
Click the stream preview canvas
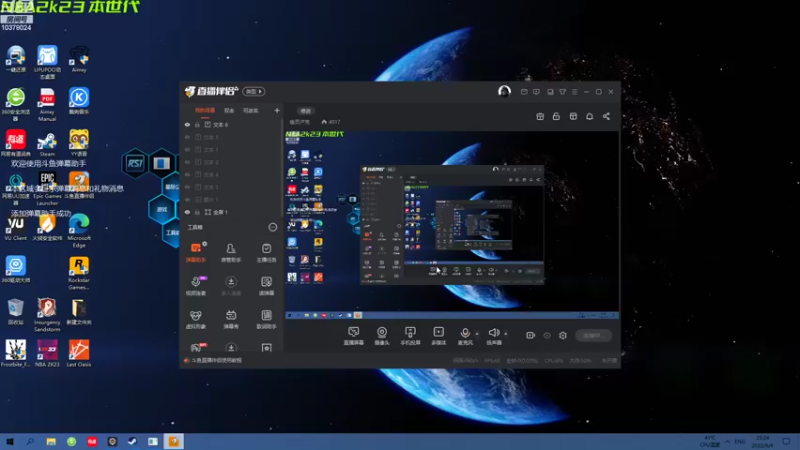(x=452, y=224)
